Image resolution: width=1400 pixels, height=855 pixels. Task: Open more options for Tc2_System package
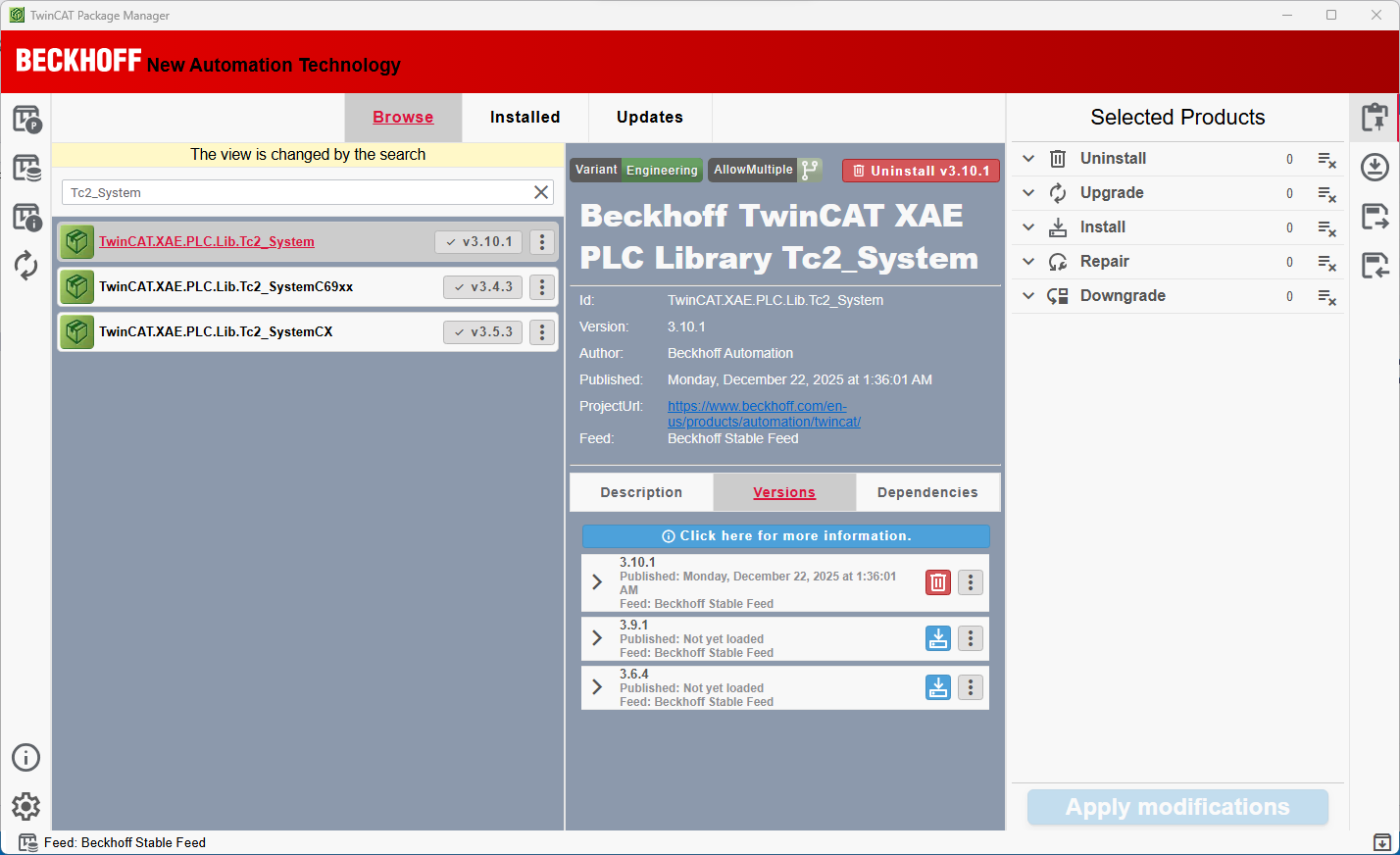(542, 241)
